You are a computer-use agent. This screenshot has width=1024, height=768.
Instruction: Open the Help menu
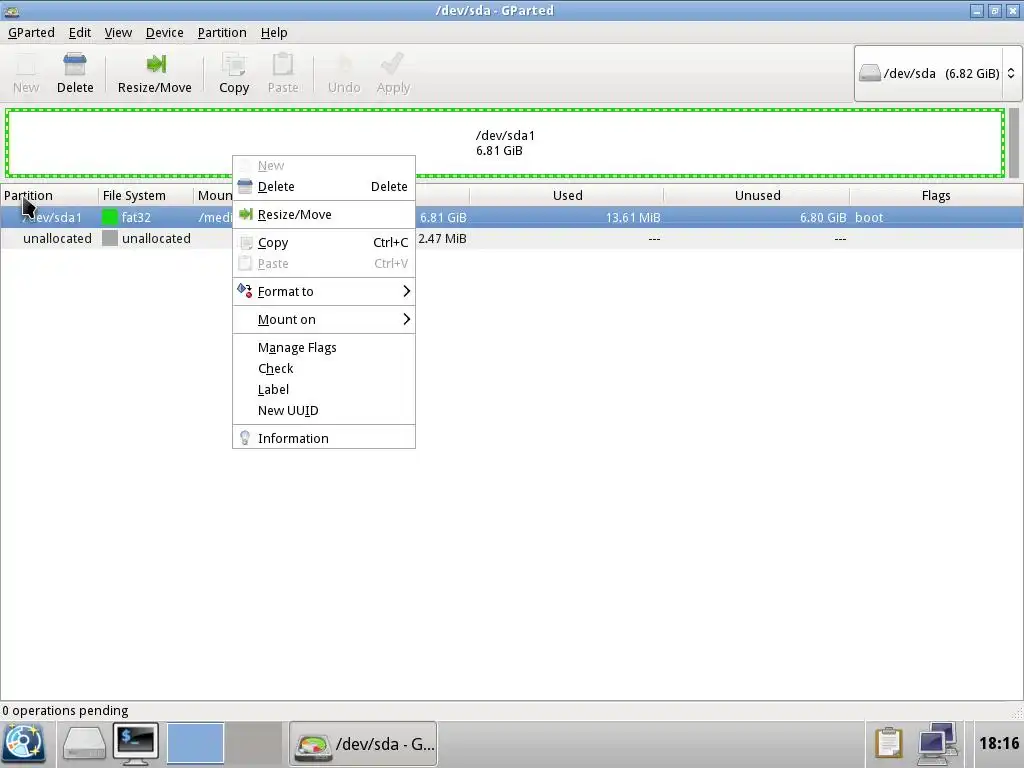274,33
